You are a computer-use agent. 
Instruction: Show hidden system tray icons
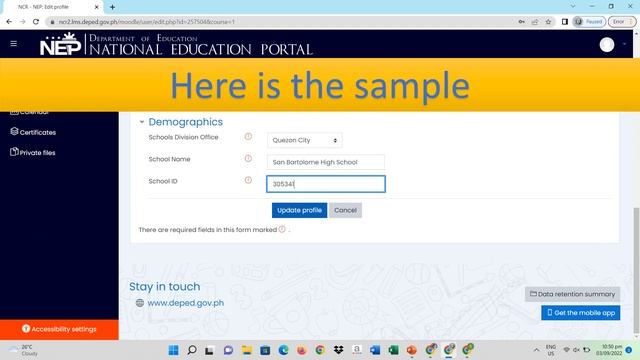[x=536, y=350]
